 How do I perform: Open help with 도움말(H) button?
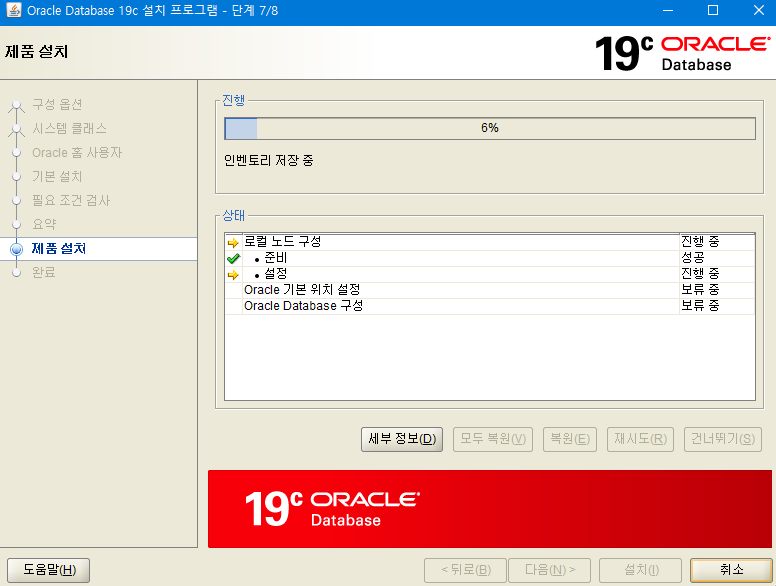point(48,570)
